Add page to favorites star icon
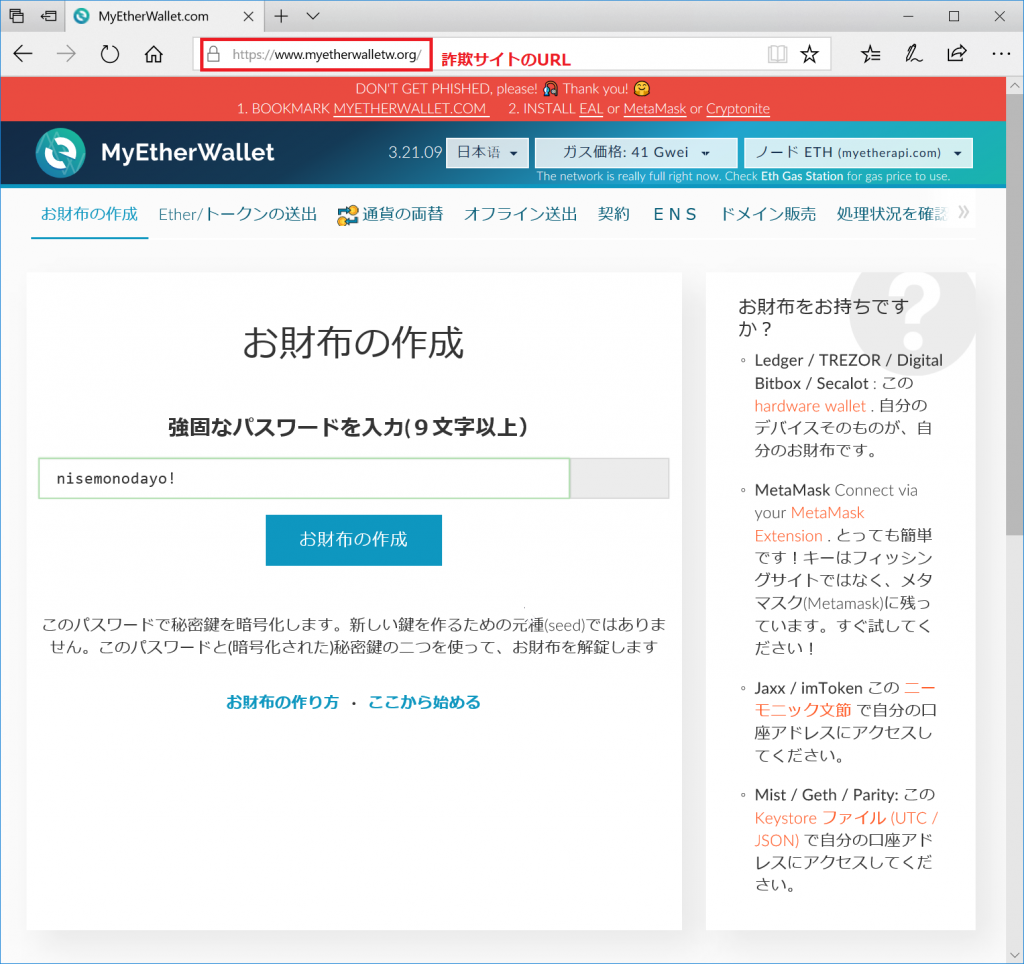The image size is (1024, 964). [x=810, y=54]
